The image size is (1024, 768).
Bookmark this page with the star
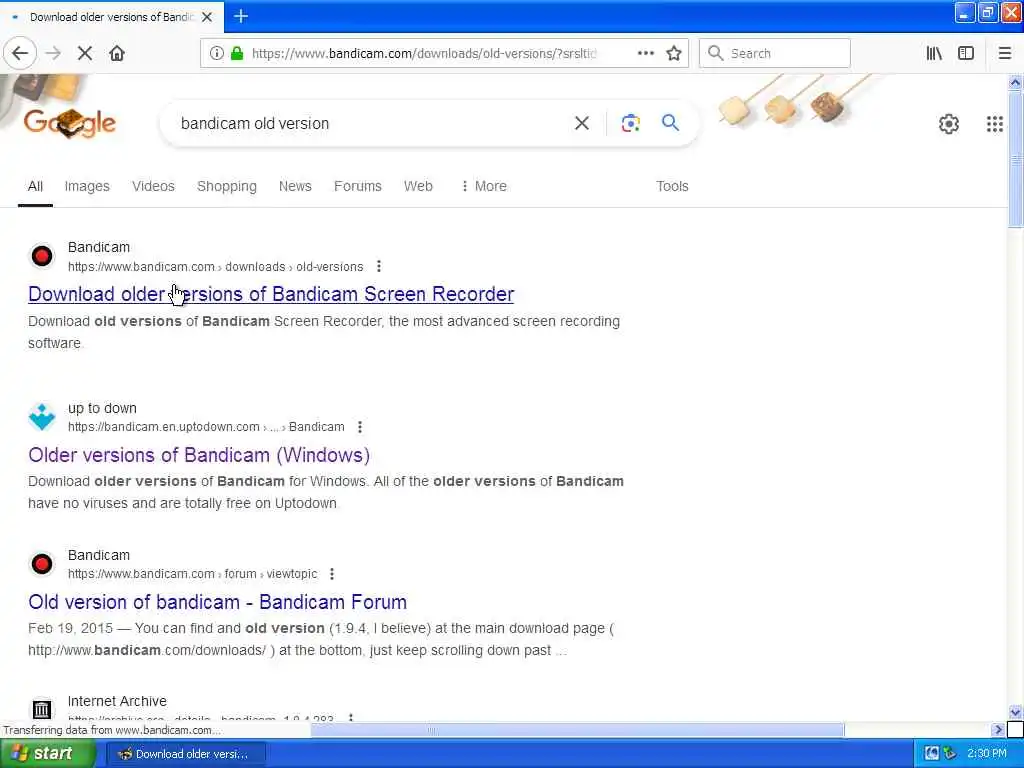click(x=674, y=54)
